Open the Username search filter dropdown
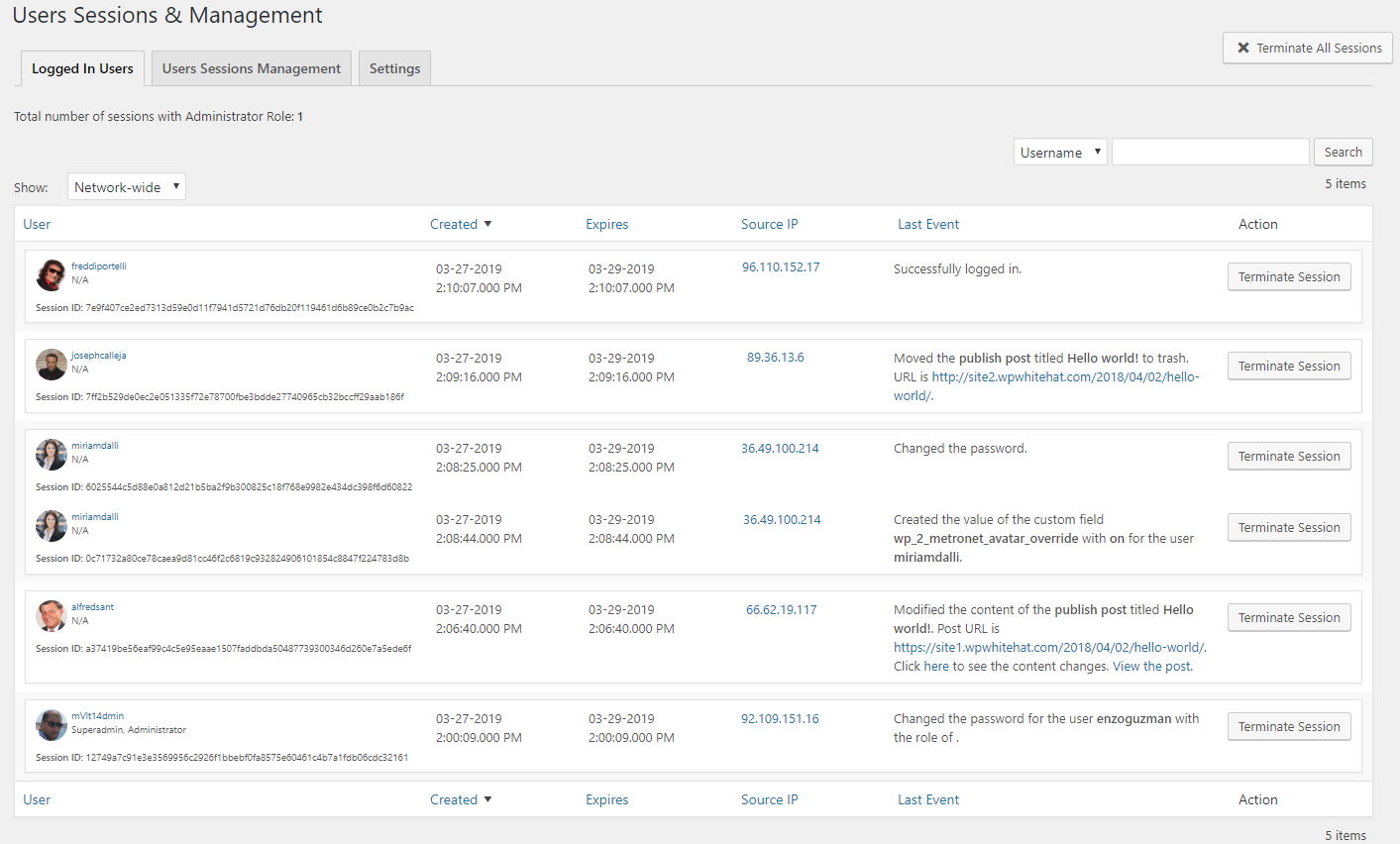This screenshot has height=844, width=1400. click(1060, 152)
